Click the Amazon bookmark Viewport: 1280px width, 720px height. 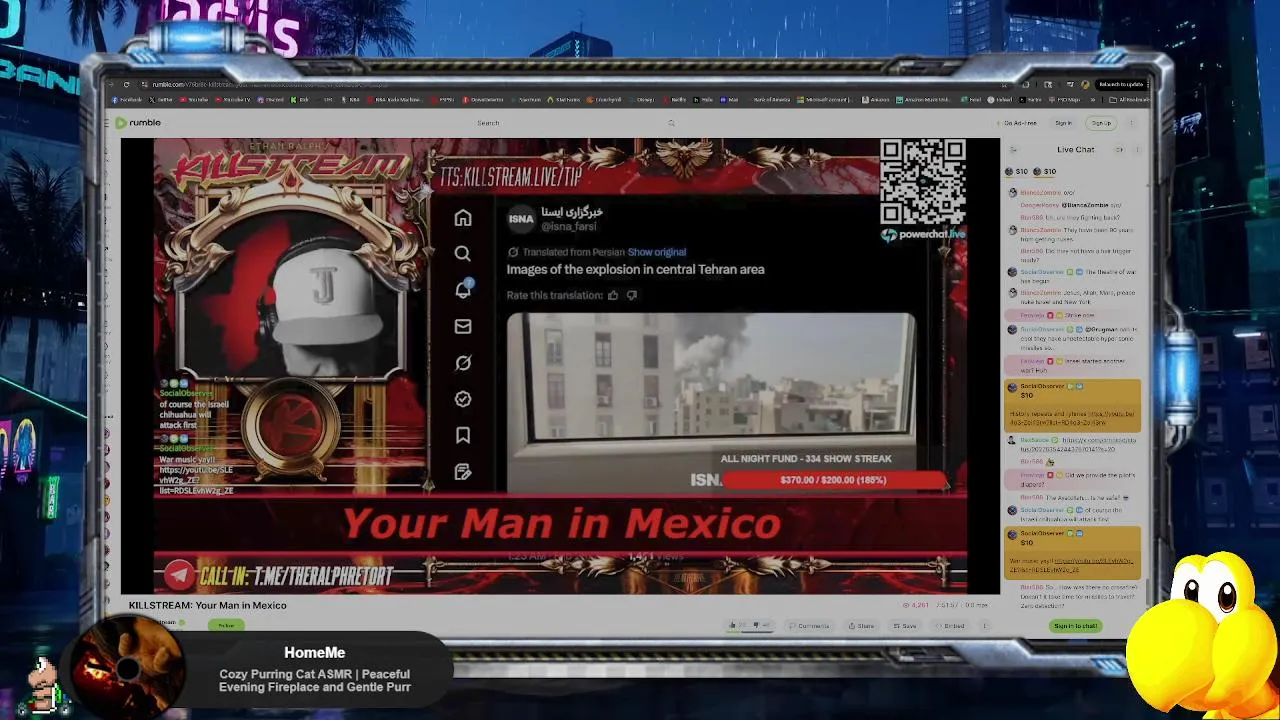(876, 100)
